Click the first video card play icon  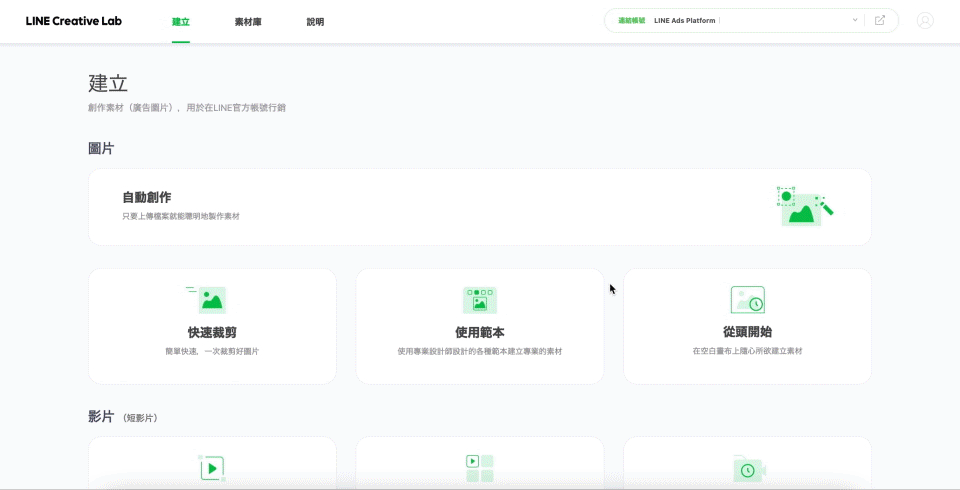point(211,468)
